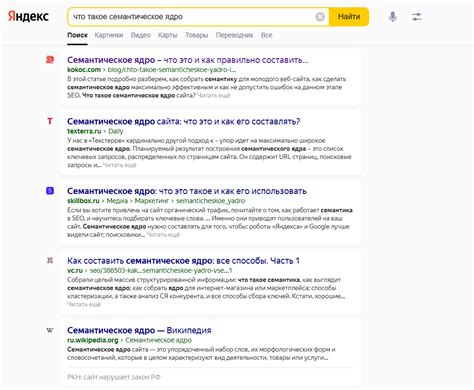
Task: Open the Все services tab
Action: point(266,35)
